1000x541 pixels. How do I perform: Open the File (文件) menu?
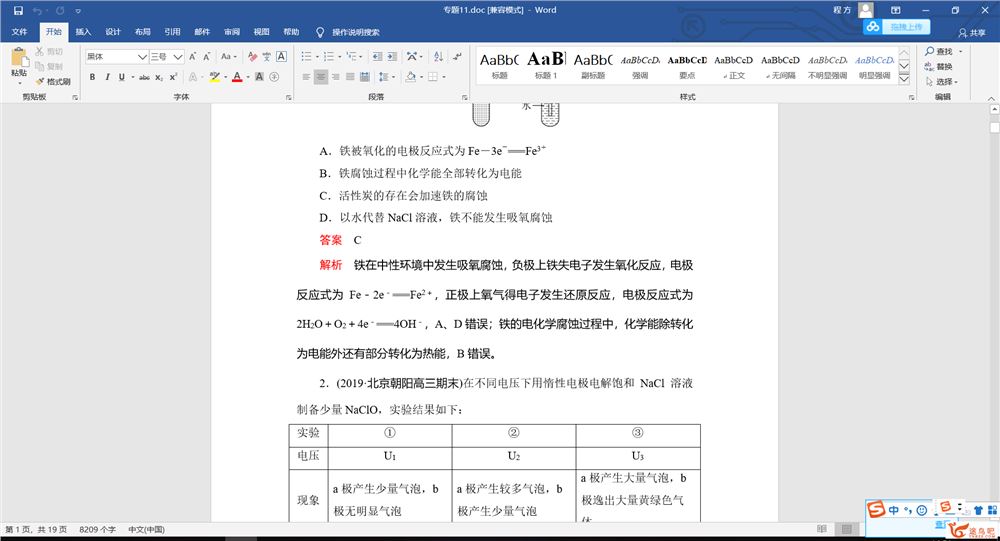click(x=19, y=31)
